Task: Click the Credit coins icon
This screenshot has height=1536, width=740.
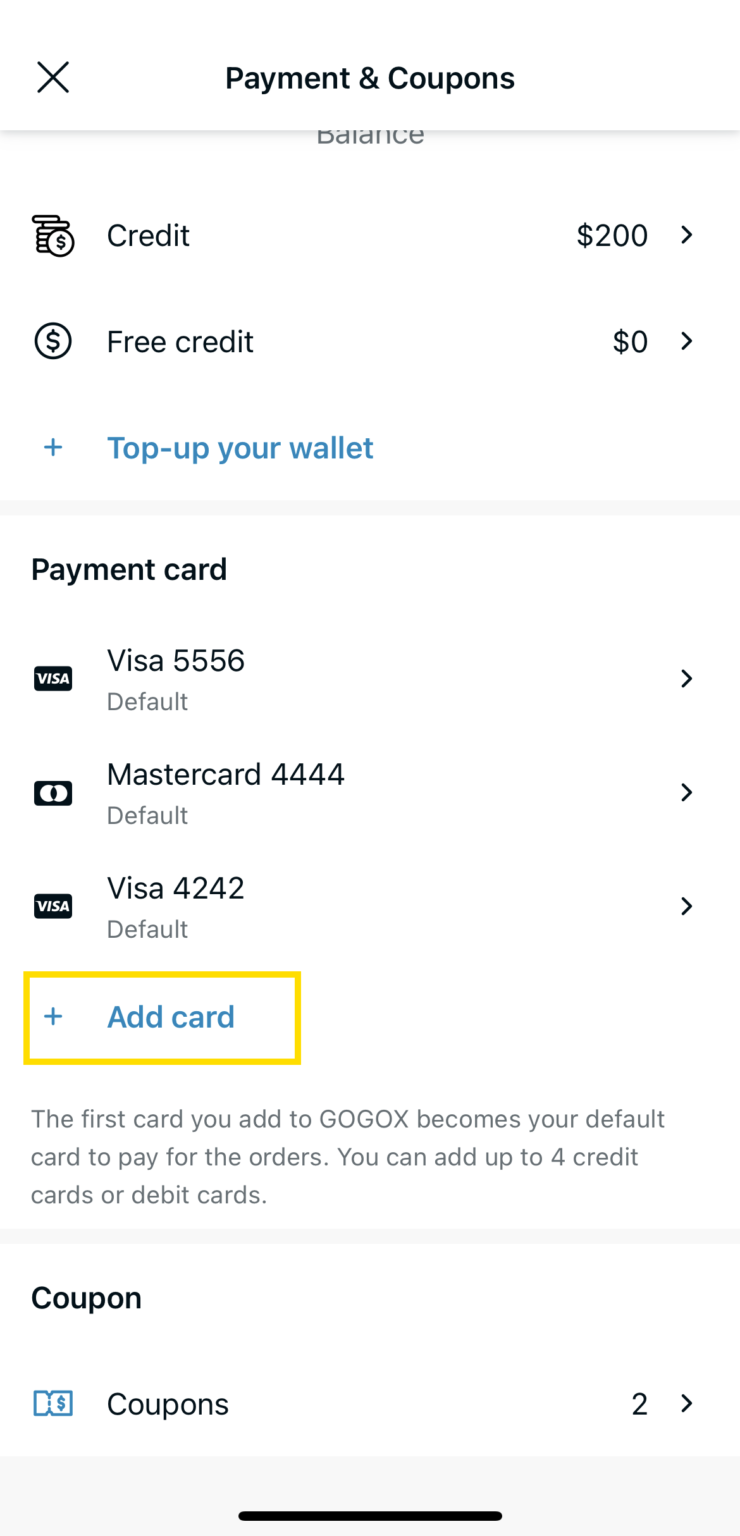Action: click(x=53, y=235)
